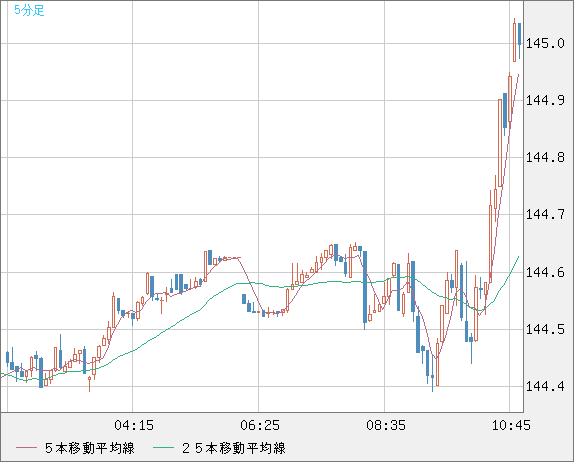574x462 pixels.
Task: Click the green 25-period average legend line
Action: 163,448
